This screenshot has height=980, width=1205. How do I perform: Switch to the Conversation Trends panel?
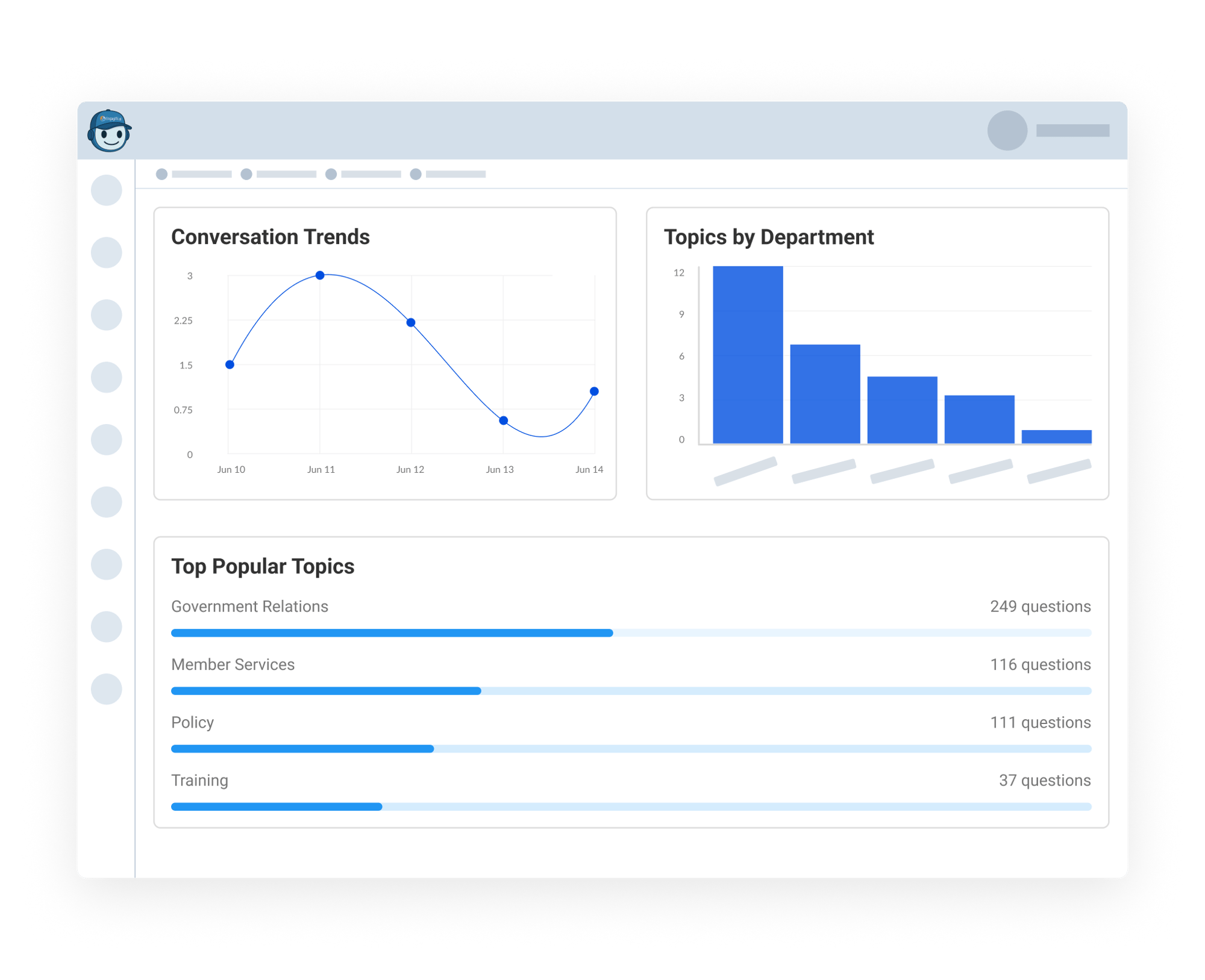pyautogui.click(x=270, y=237)
